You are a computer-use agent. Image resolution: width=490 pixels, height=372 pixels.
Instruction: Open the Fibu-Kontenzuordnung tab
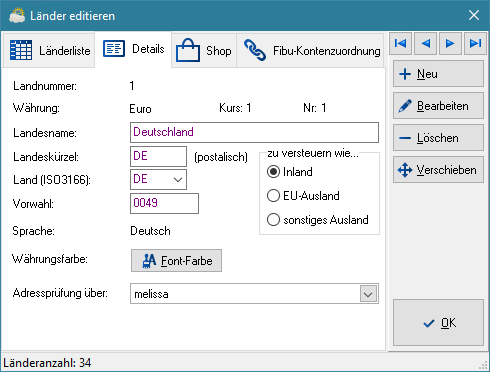click(311, 51)
